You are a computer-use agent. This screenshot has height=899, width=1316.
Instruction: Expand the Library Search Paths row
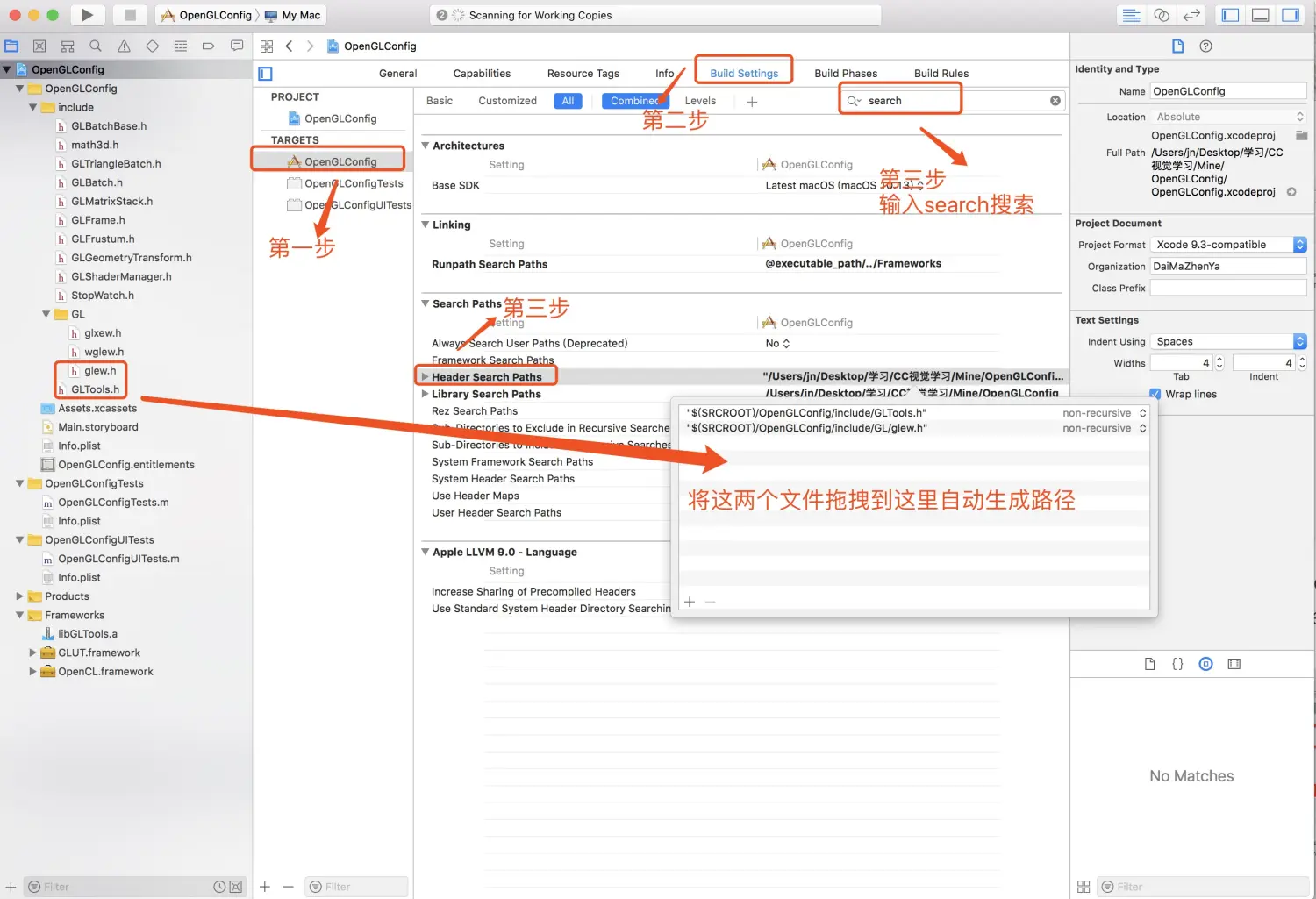coord(426,394)
